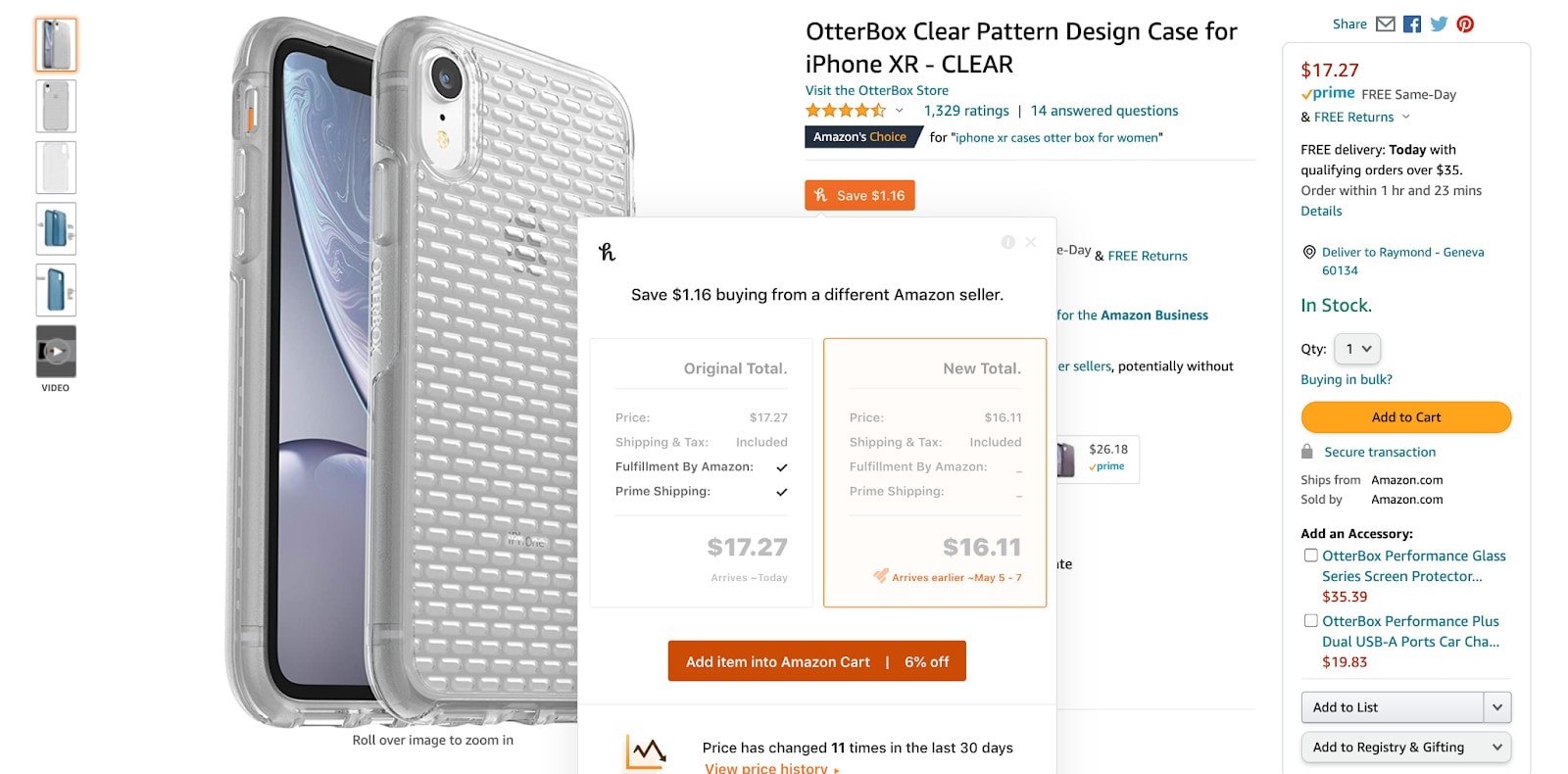Open Visit the OtterBox Store link

pos(876,90)
